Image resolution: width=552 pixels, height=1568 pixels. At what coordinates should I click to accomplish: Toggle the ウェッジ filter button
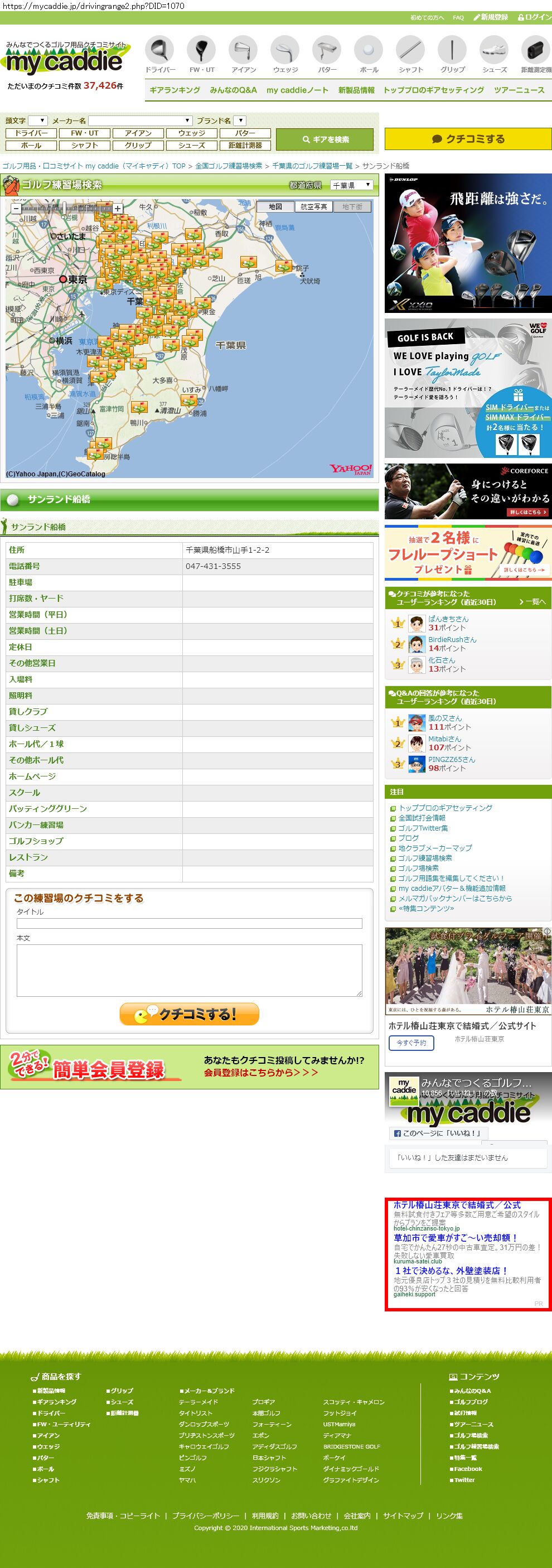191,133
